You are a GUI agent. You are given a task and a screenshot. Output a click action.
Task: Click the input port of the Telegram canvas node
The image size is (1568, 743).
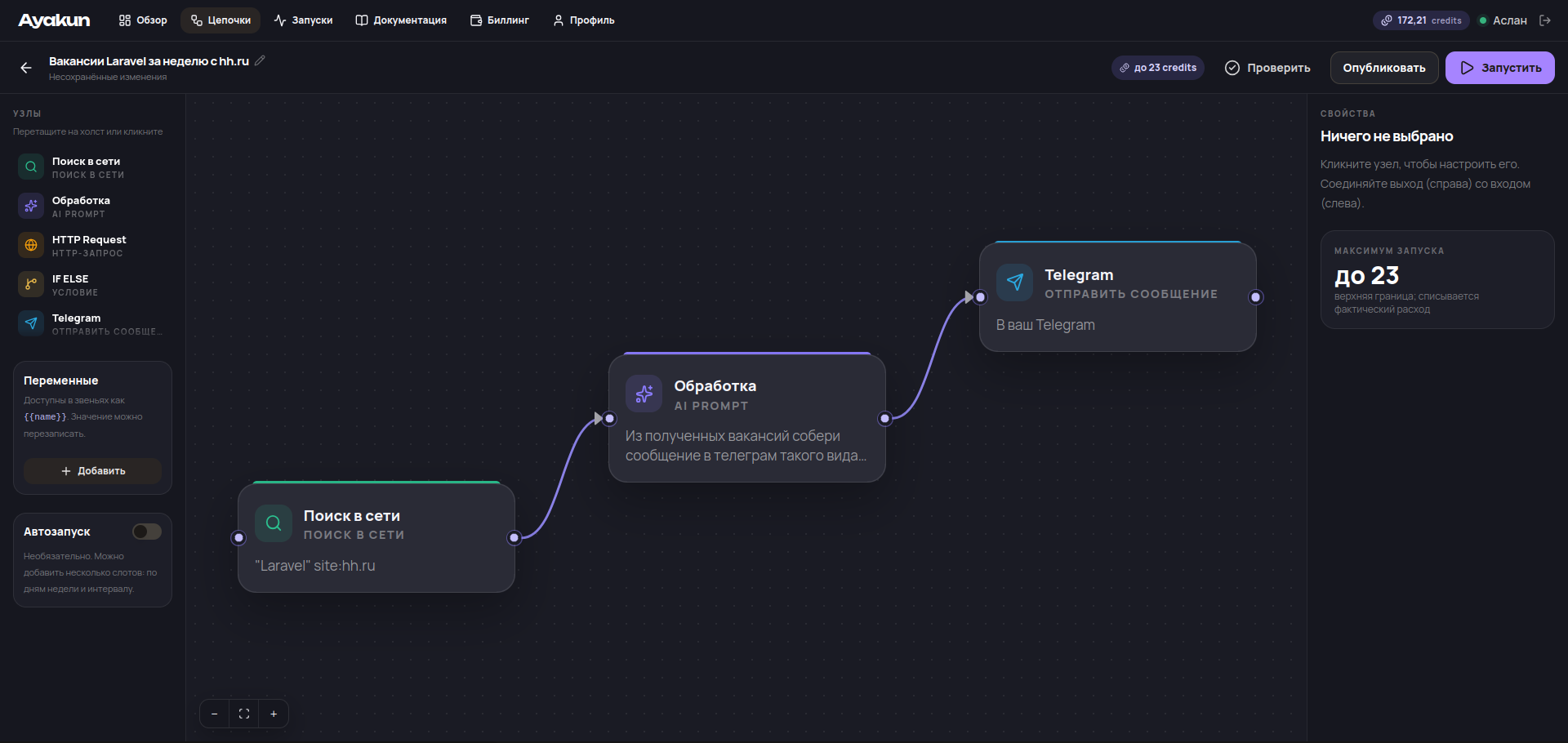pos(980,297)
